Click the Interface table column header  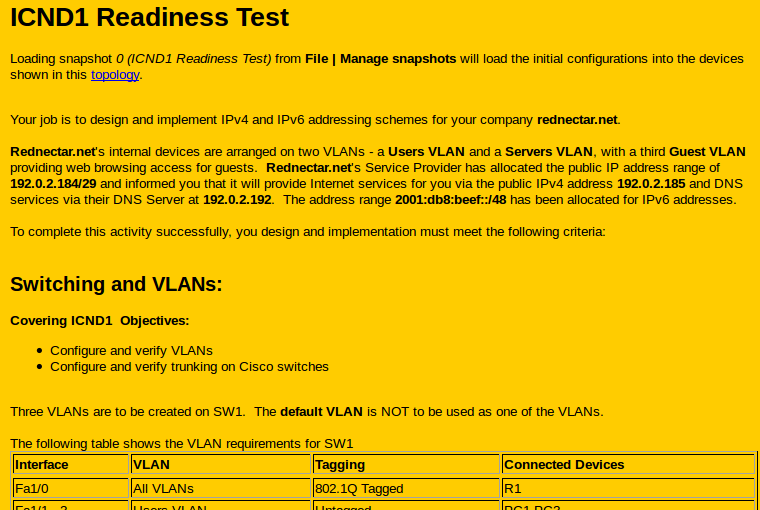pyautogui.click(x=42, y=465)
